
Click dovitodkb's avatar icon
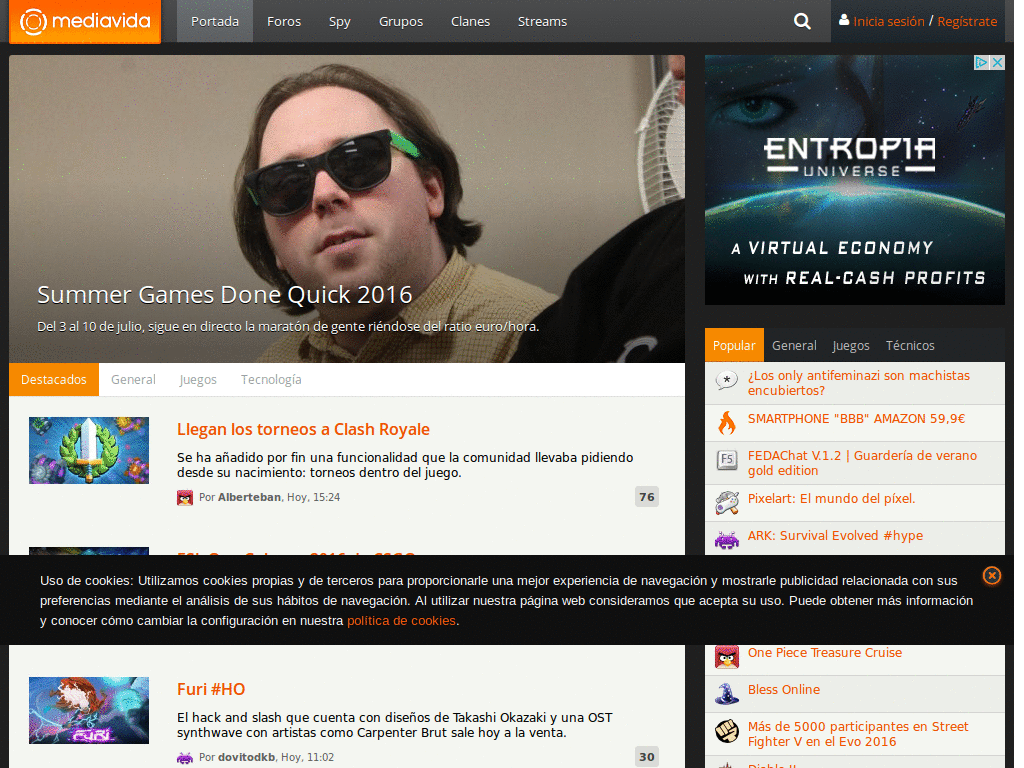(185, 758)
